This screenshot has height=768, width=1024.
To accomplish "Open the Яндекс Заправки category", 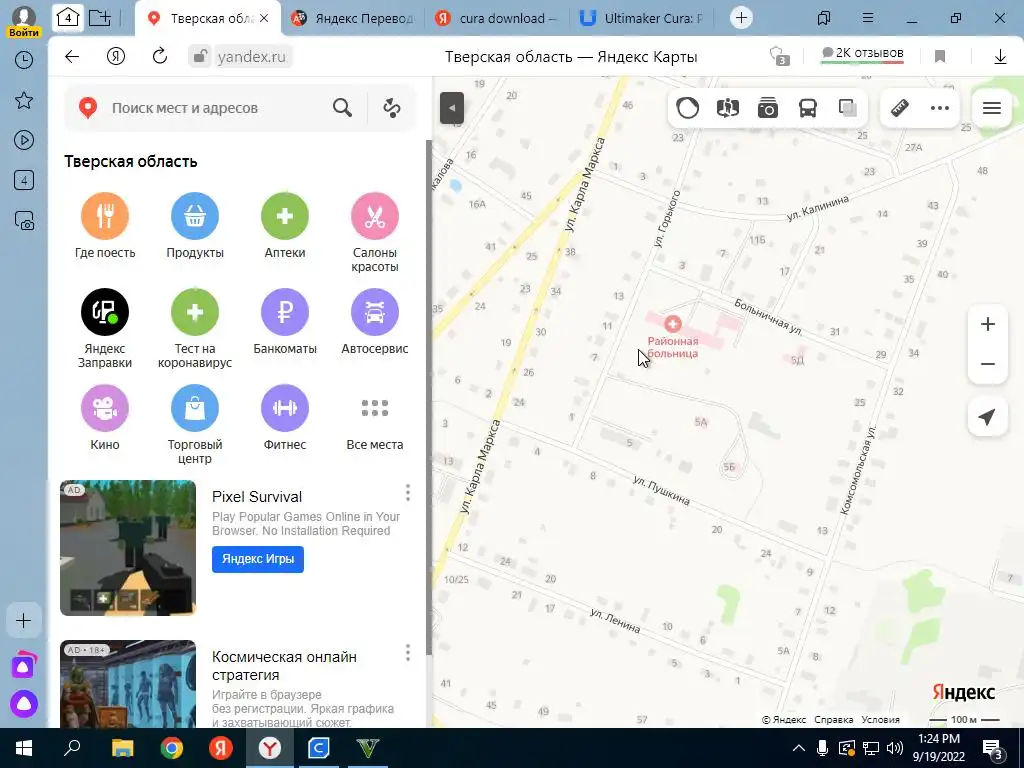I will 105,328.
